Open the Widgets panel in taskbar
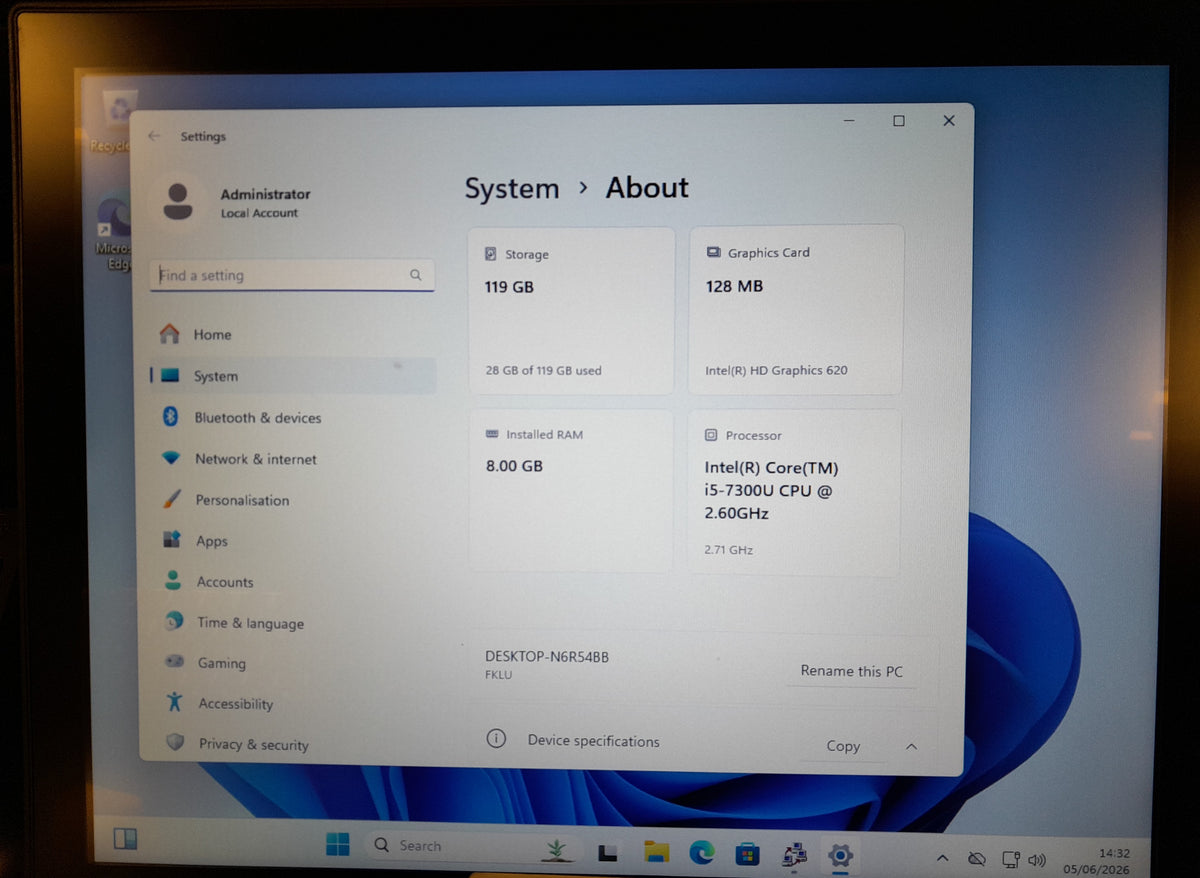1200x878 pixels. click(x=125, y=838)
